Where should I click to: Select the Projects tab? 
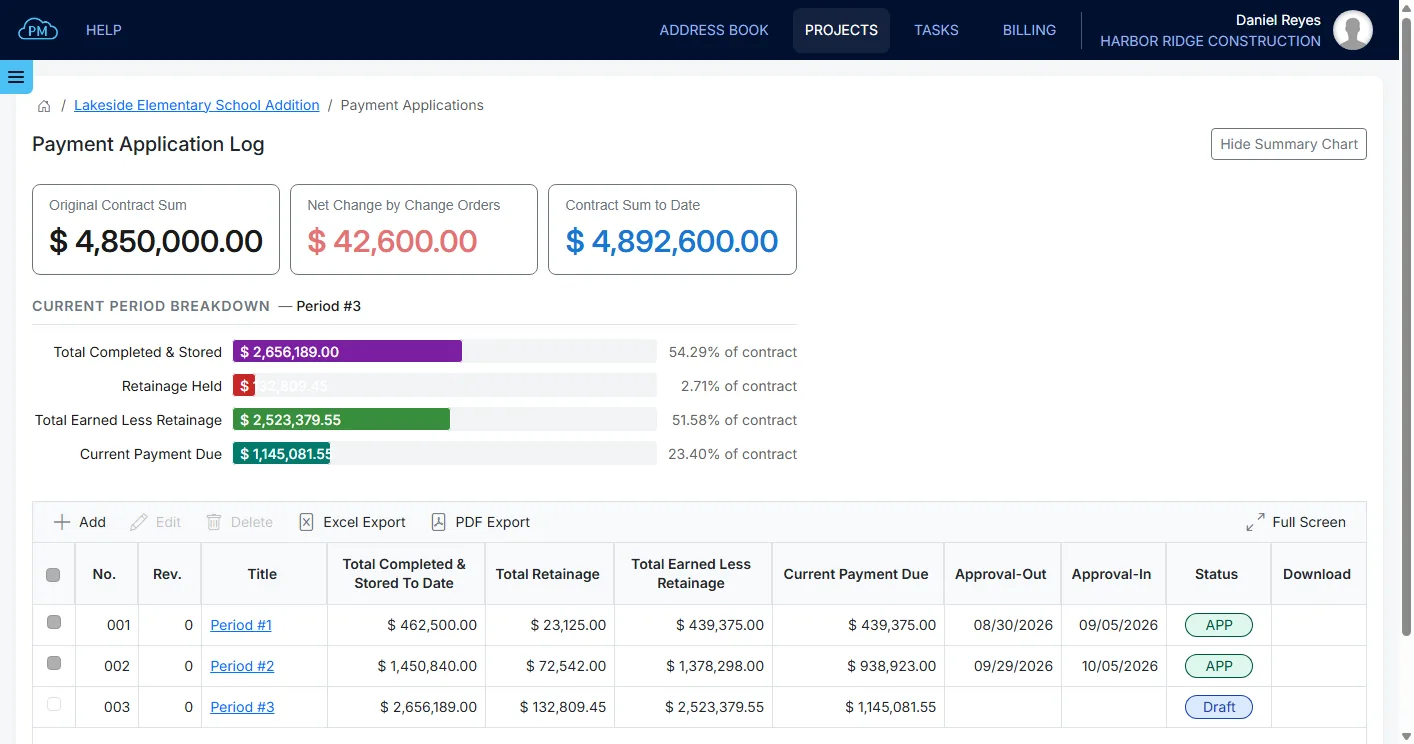[841, 30]
